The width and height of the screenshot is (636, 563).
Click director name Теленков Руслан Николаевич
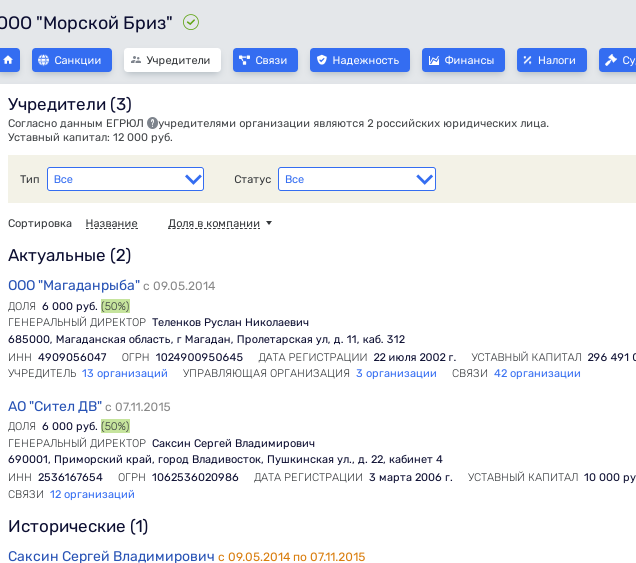point(230,322)
